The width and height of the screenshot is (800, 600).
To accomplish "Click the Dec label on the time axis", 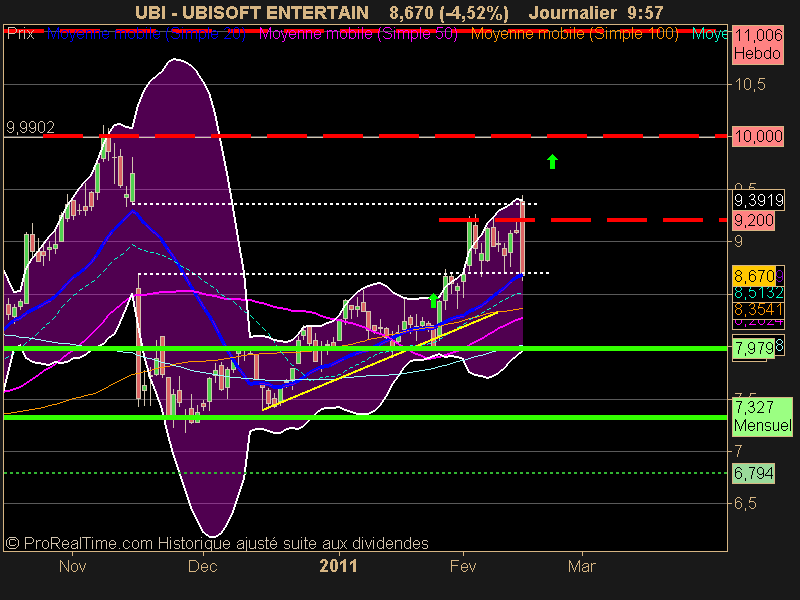I will [203, 566].
